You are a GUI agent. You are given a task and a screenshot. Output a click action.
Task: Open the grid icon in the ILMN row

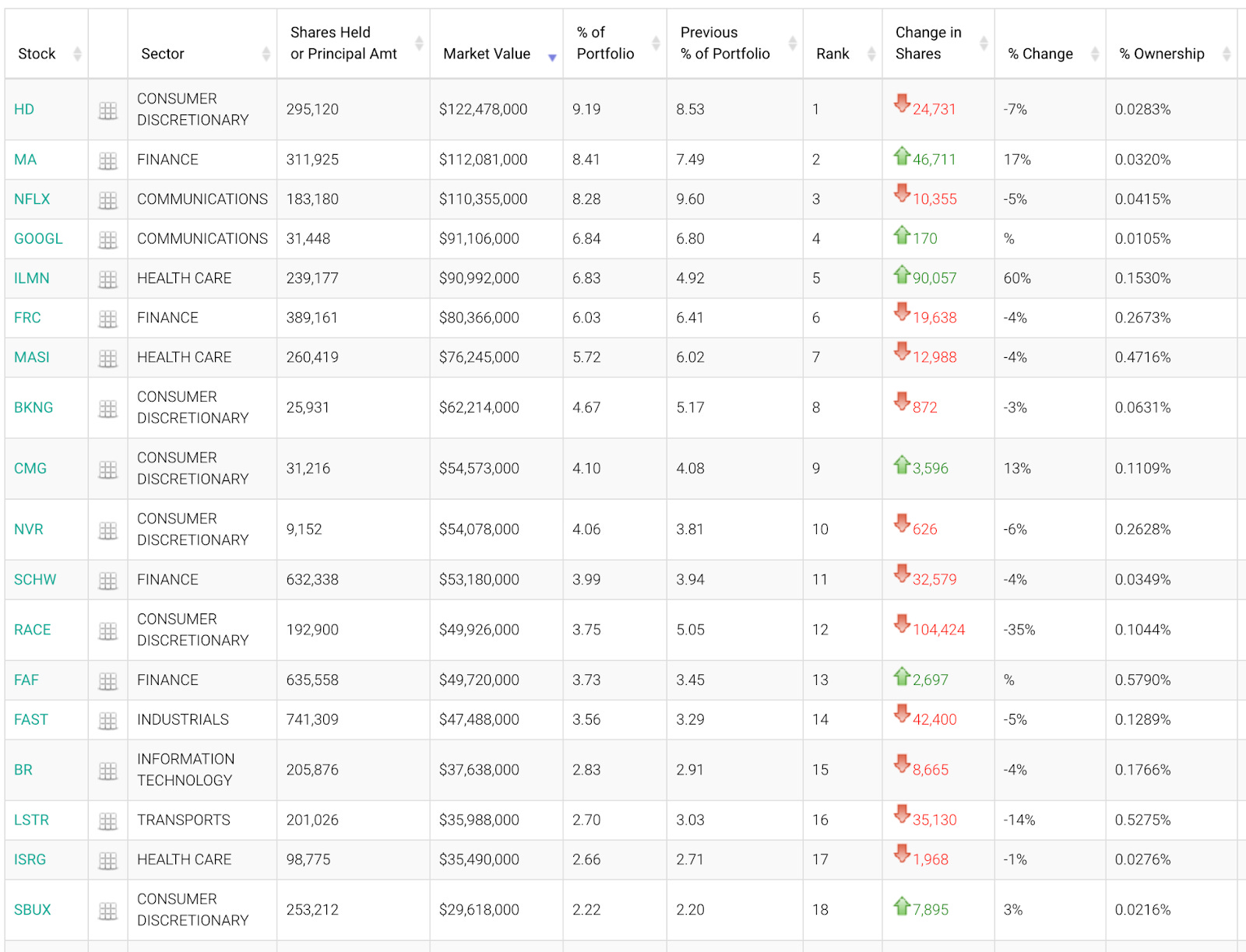108,279
